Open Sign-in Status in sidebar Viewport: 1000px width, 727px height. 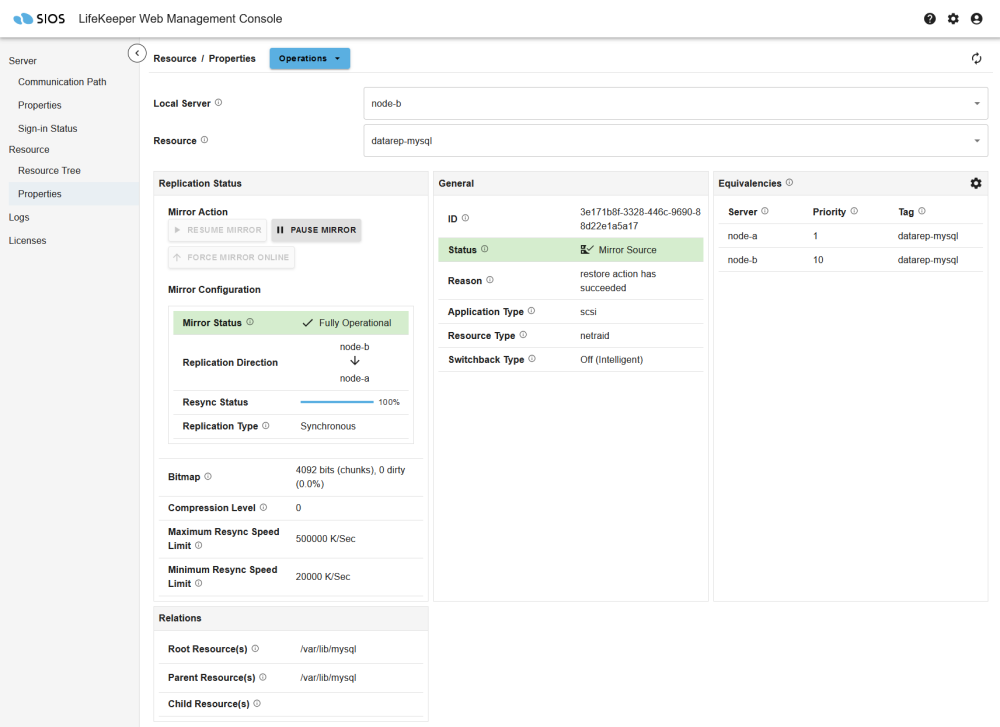(47, 128)
